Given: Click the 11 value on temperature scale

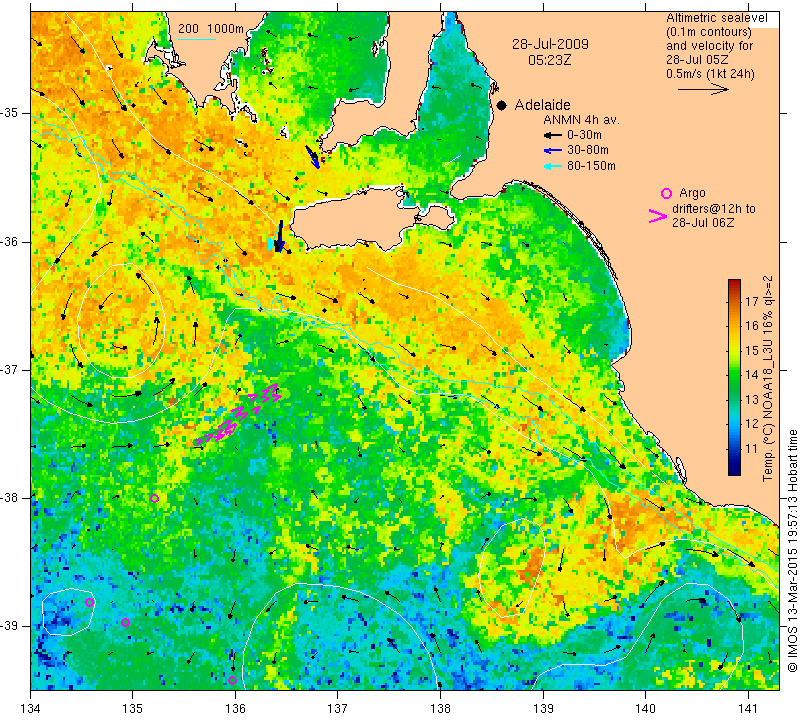Looking at the screenshot, I should 752,449.
